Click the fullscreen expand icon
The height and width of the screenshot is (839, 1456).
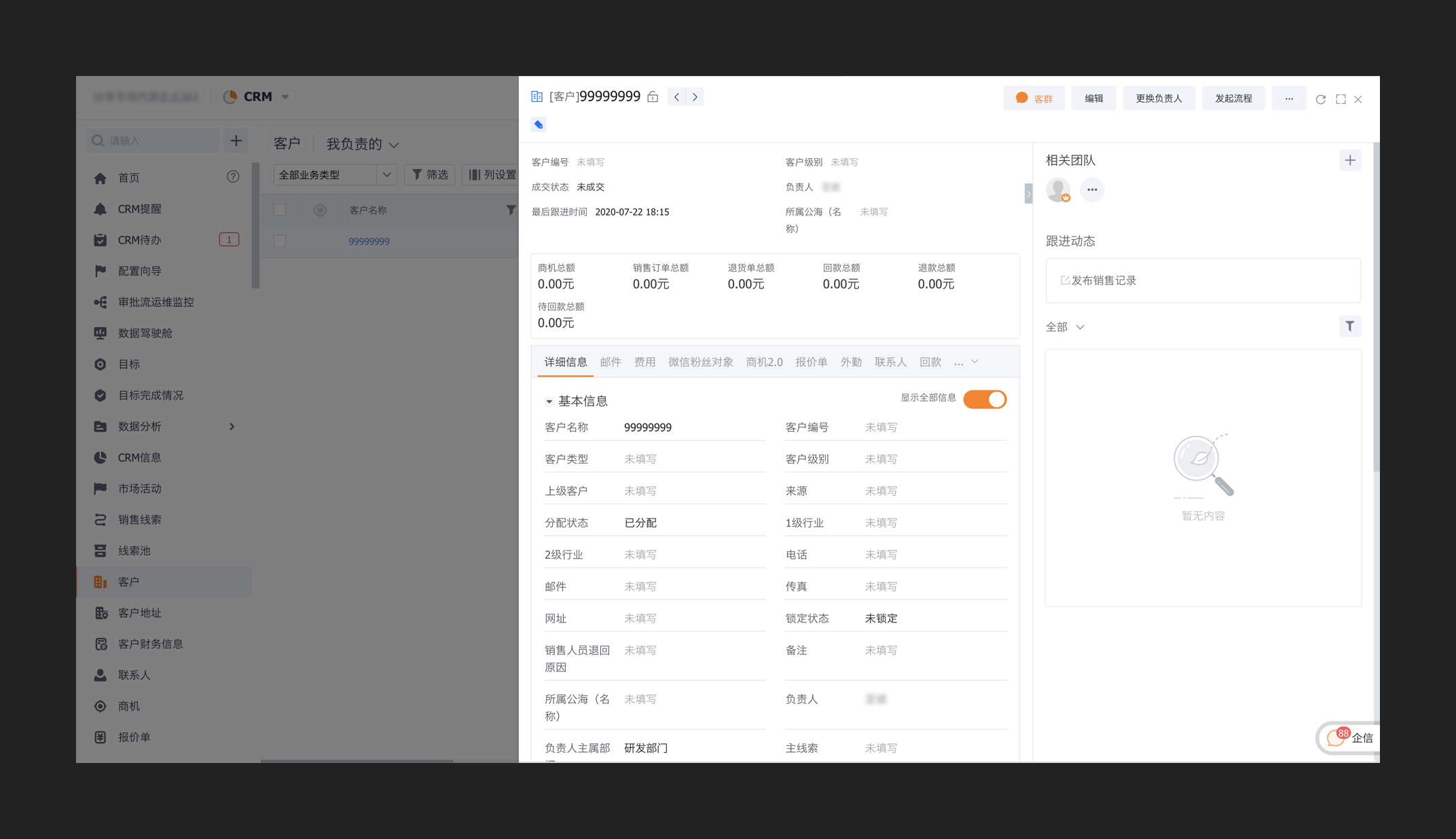click(1341, 99)
